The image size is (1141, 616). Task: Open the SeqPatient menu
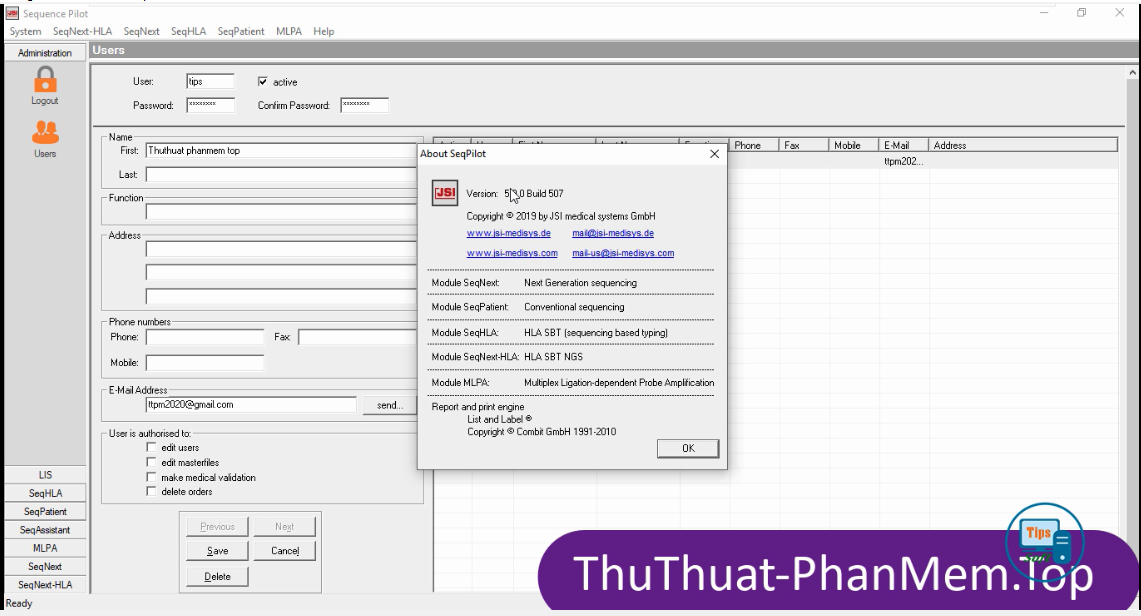tap(241, 31)
